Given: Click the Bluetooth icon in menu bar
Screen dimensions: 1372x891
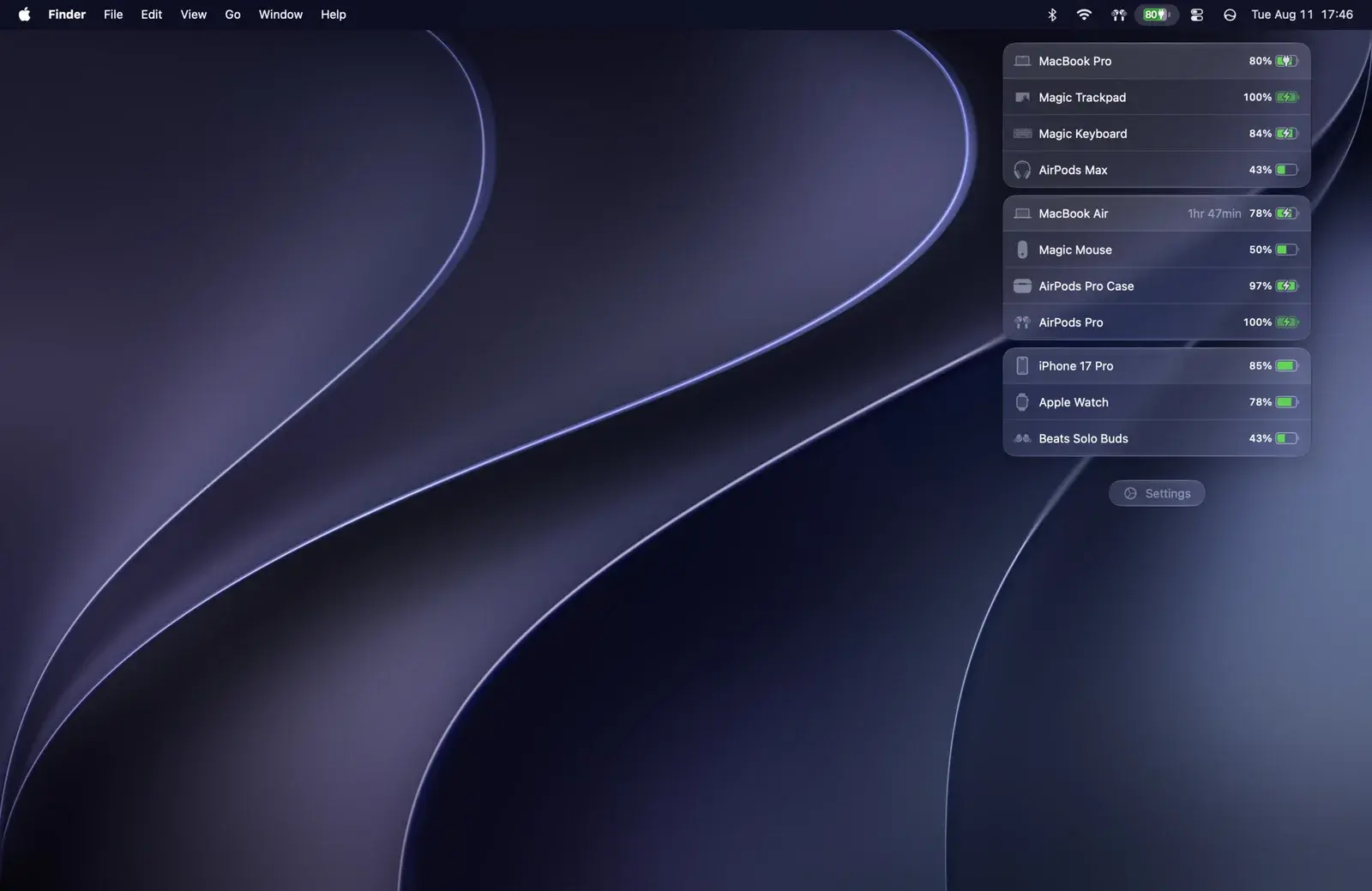Looking at the screenshot, I should click(x=1052, y=15).
